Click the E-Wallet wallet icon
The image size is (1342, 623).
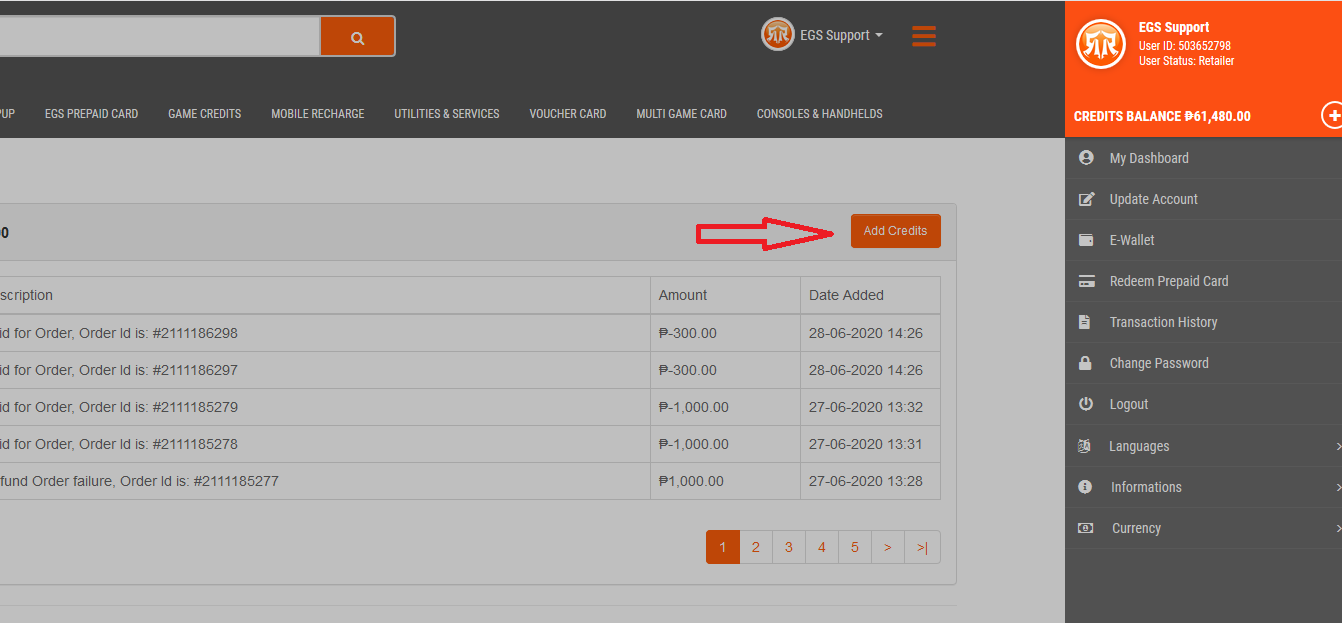pos(1086,240)
